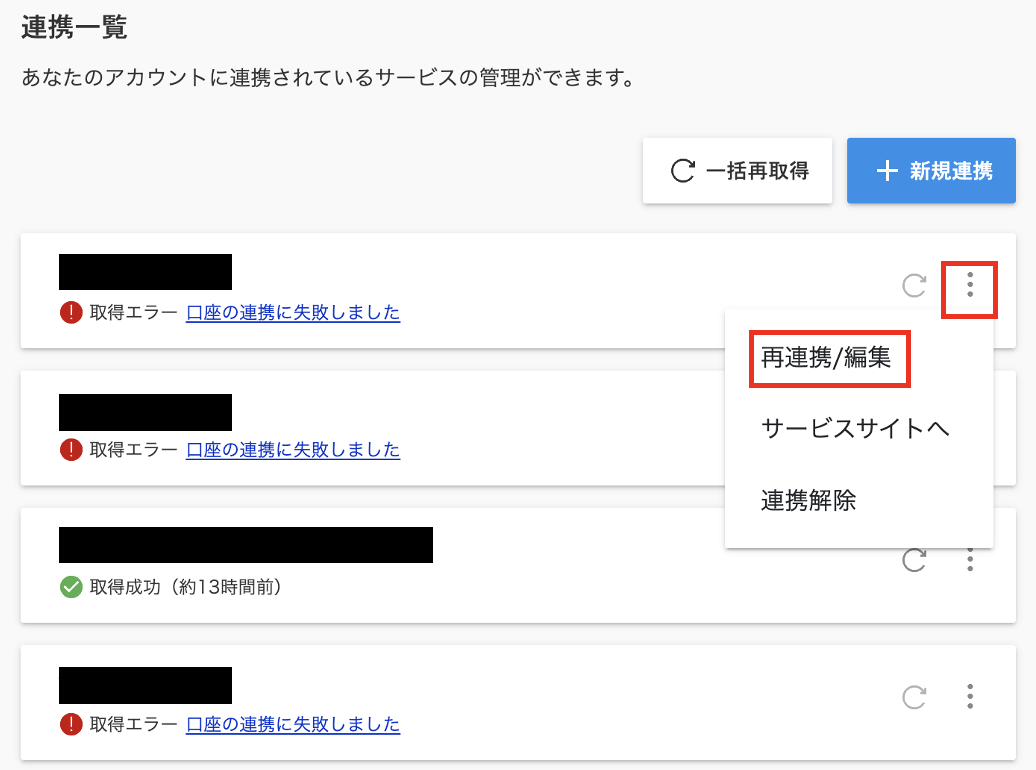The height and width of the screenshot is (770, 1036).
Task: Click the green success check icon
Action: pos(71,587)
